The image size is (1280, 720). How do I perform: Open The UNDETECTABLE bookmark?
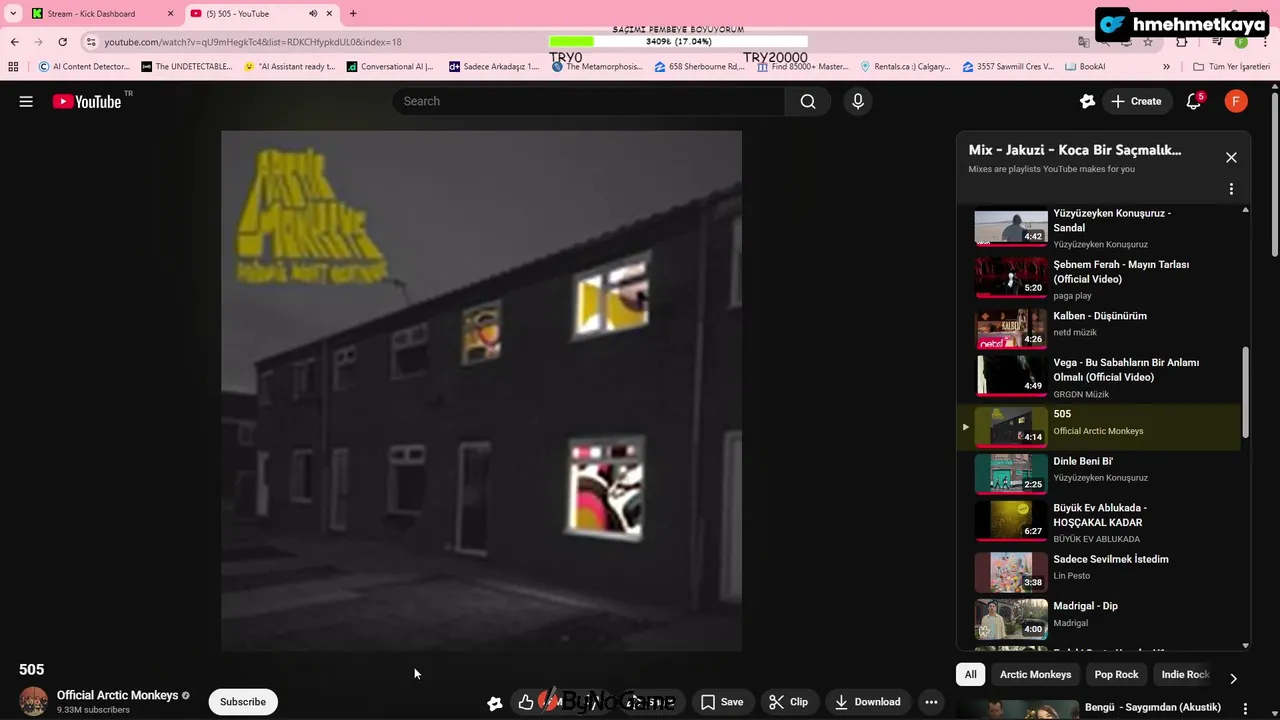click(x=187, y=67)
